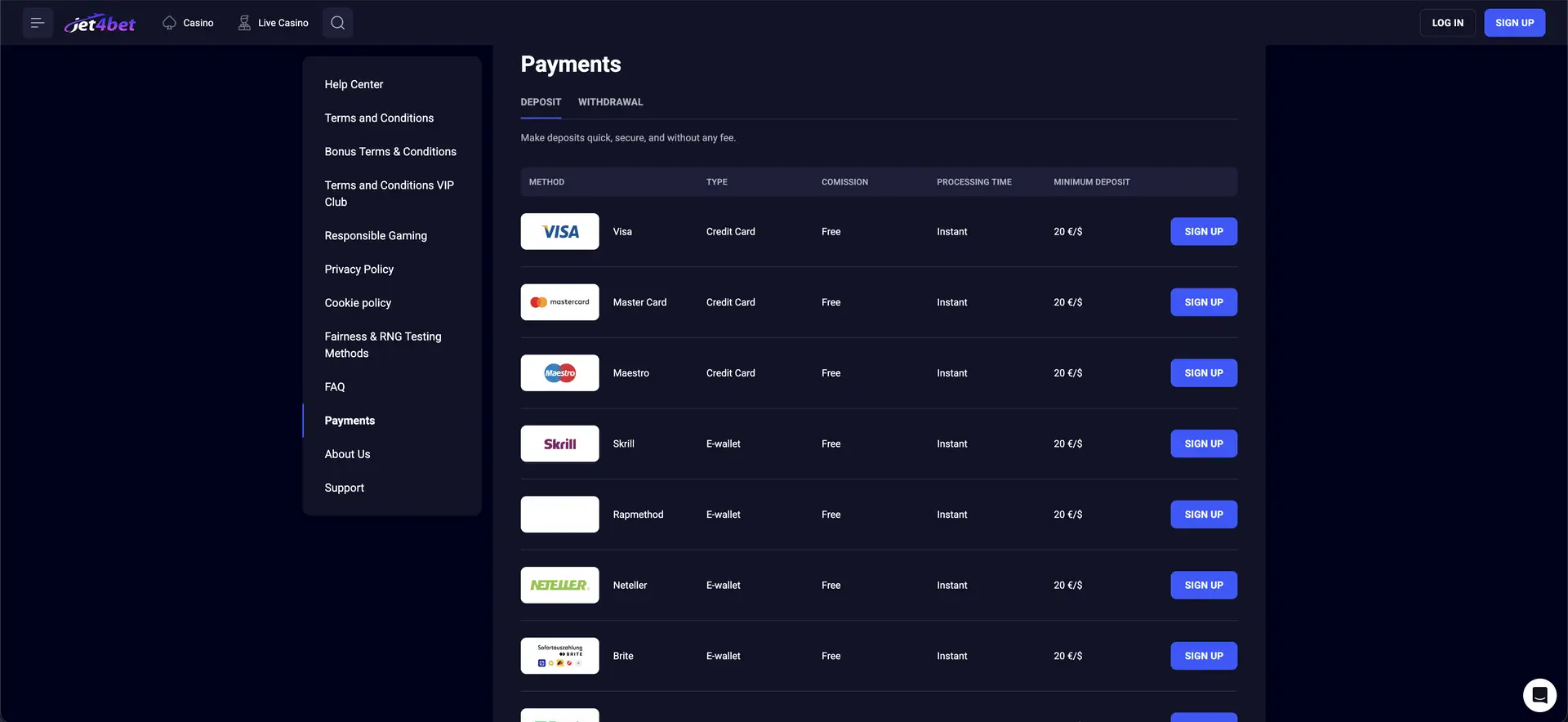Go to Live Casino in top navigation
This screenshot has height=722, width=1568.
click(273, 23)
